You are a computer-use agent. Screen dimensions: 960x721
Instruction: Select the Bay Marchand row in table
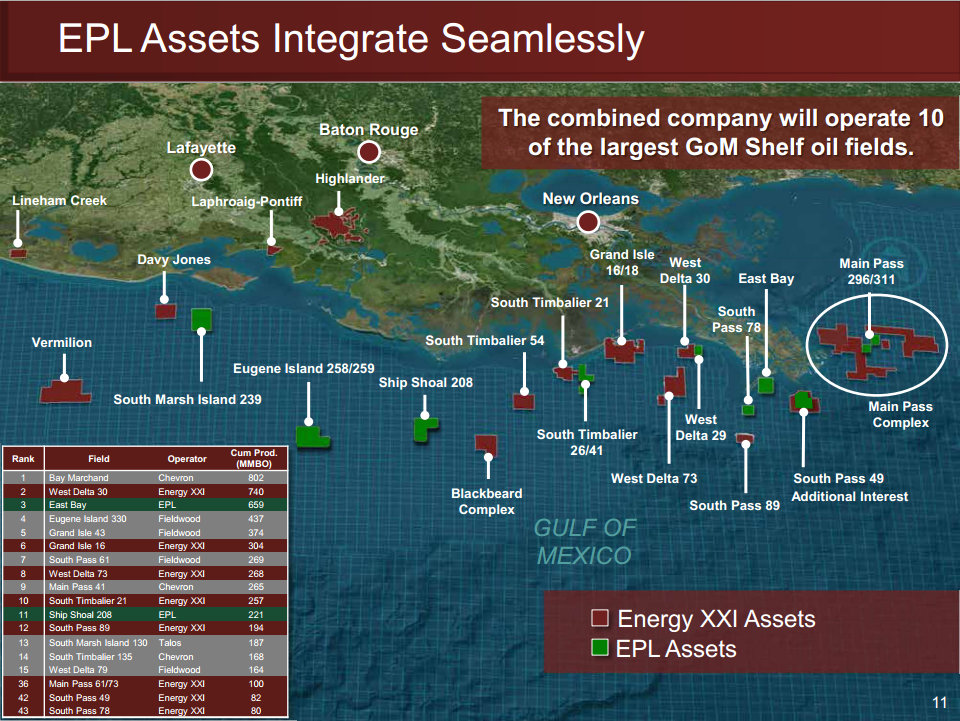pyautogui.click(x=146, y=478)
